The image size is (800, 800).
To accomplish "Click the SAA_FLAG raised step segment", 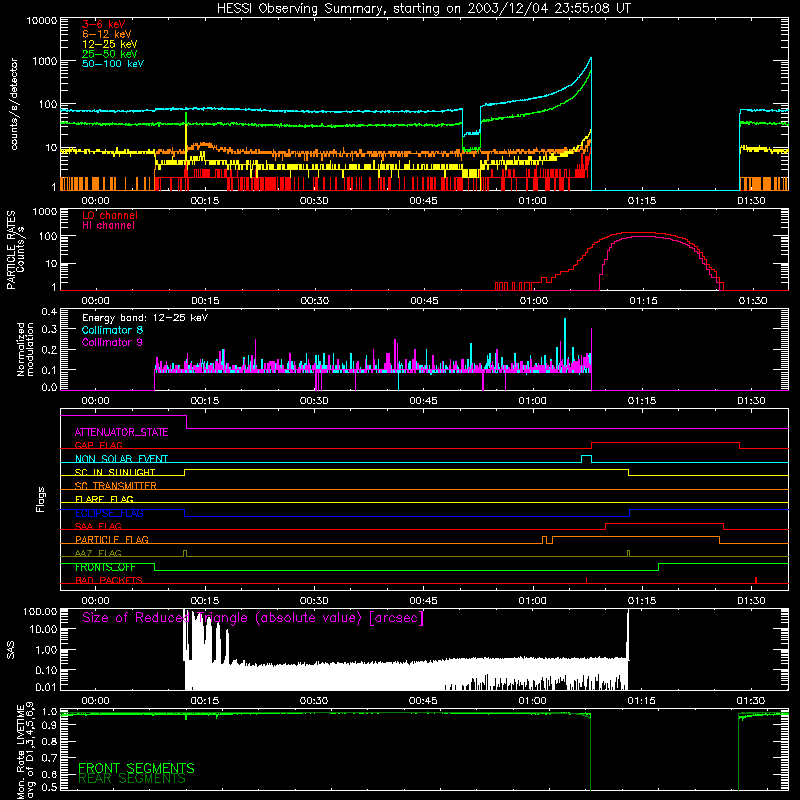I will [x=664, y=524].
